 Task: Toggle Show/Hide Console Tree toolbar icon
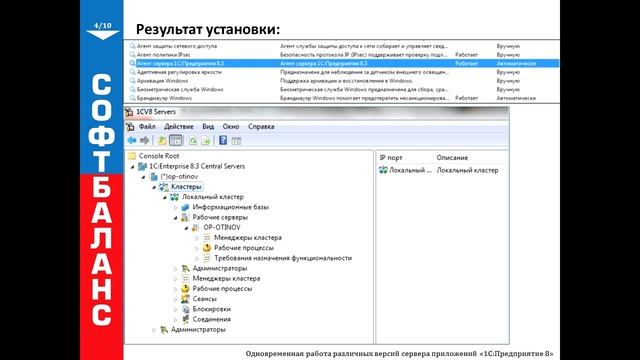(x=176, y=141)
